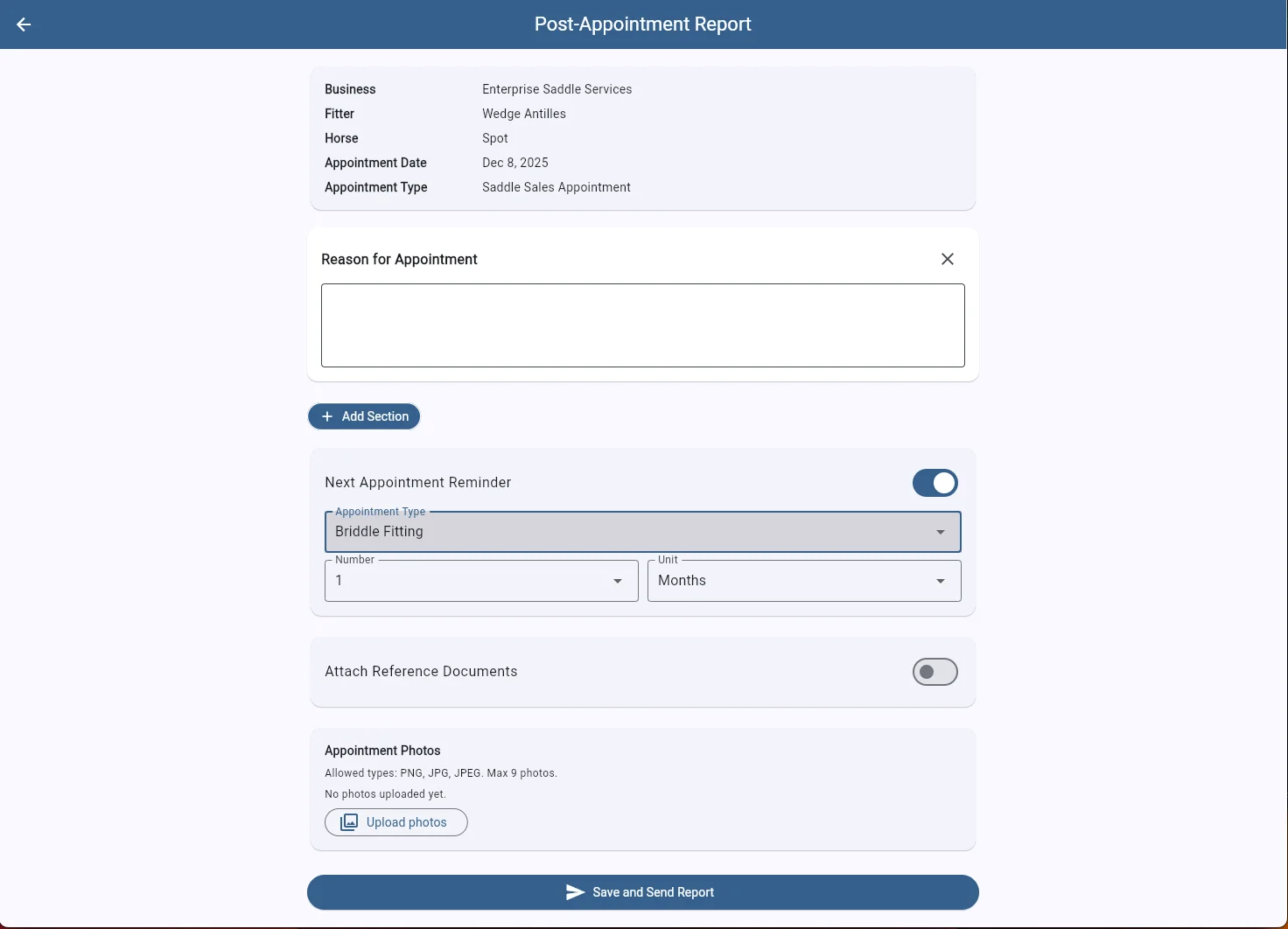Click the Add Section pill control
This screenshot has height=929, width=1288.
[364, 416]
